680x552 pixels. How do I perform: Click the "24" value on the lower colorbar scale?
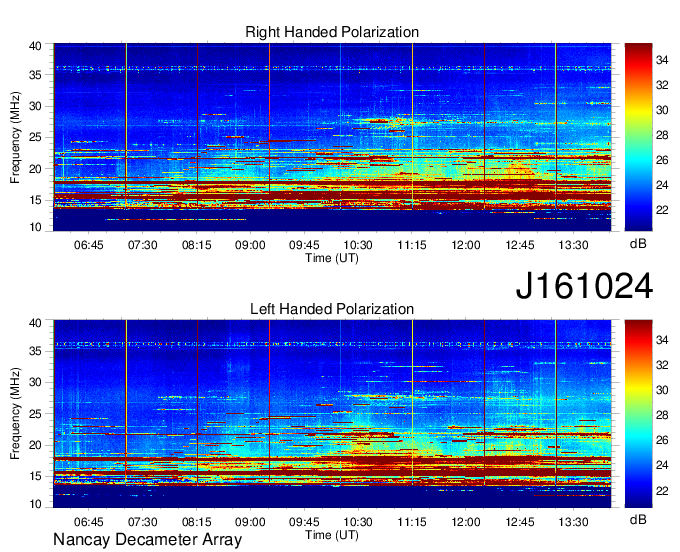tap(662, 465)
